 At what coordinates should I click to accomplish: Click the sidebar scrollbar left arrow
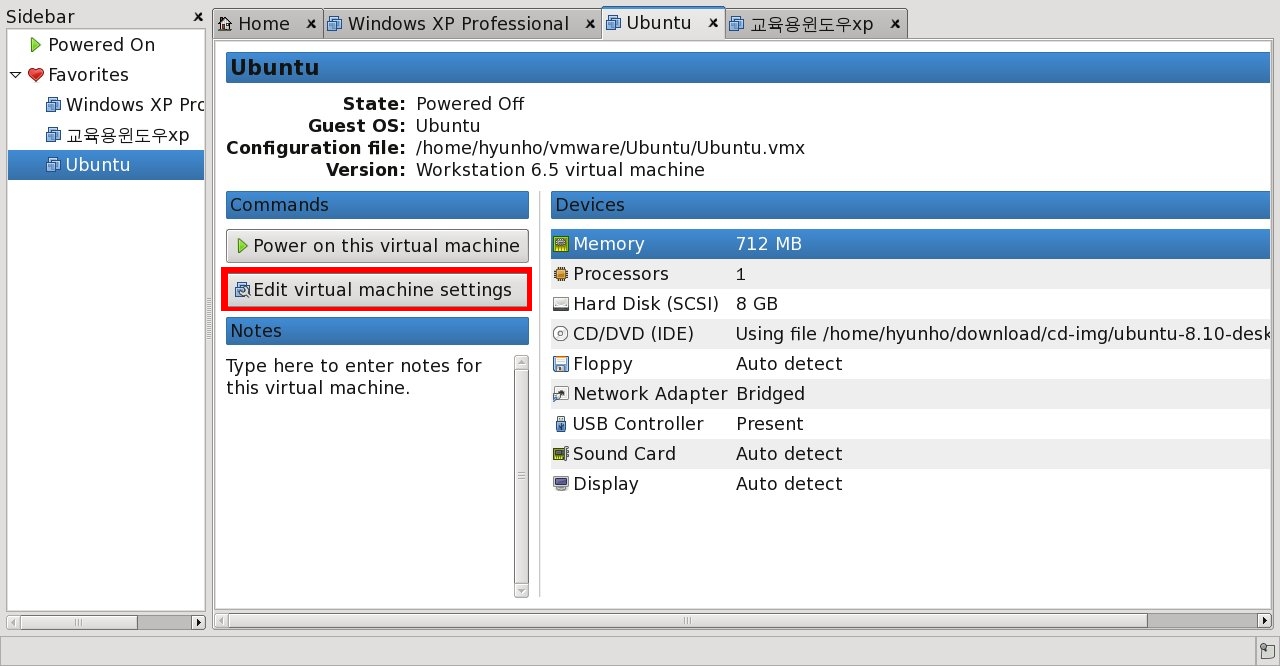13,622
